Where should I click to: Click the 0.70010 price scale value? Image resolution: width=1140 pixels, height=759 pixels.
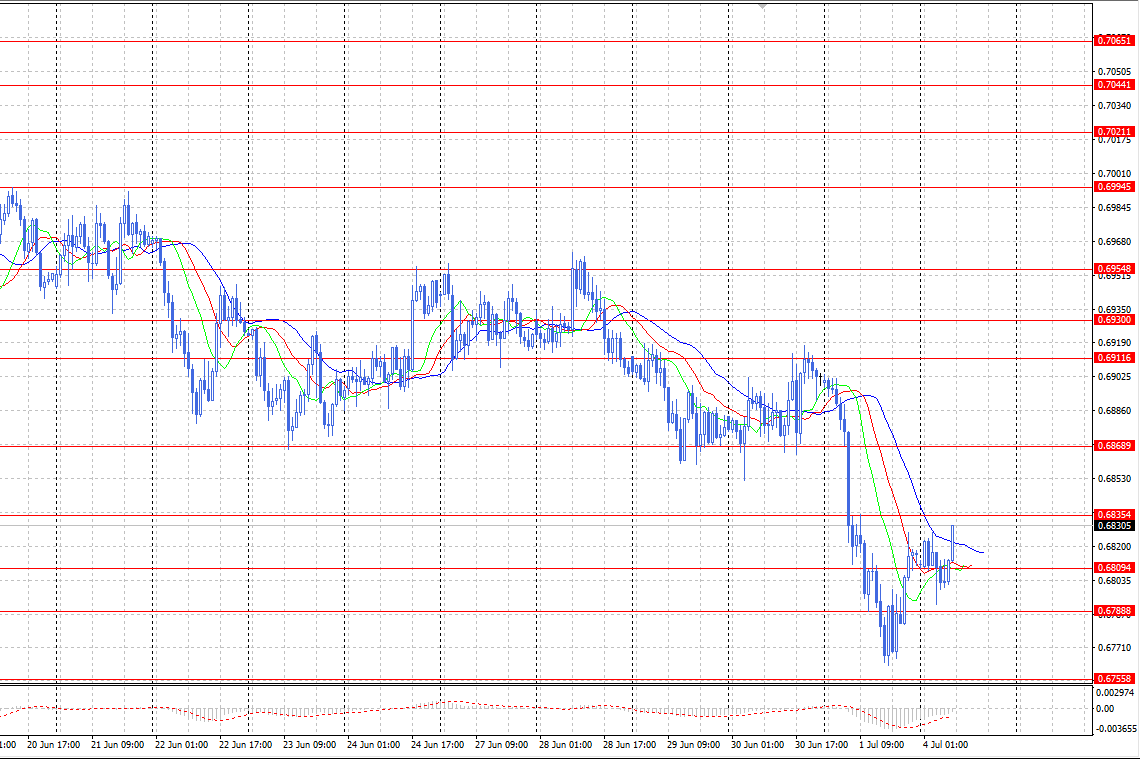pyautogui.click(x=1115, y=174)
